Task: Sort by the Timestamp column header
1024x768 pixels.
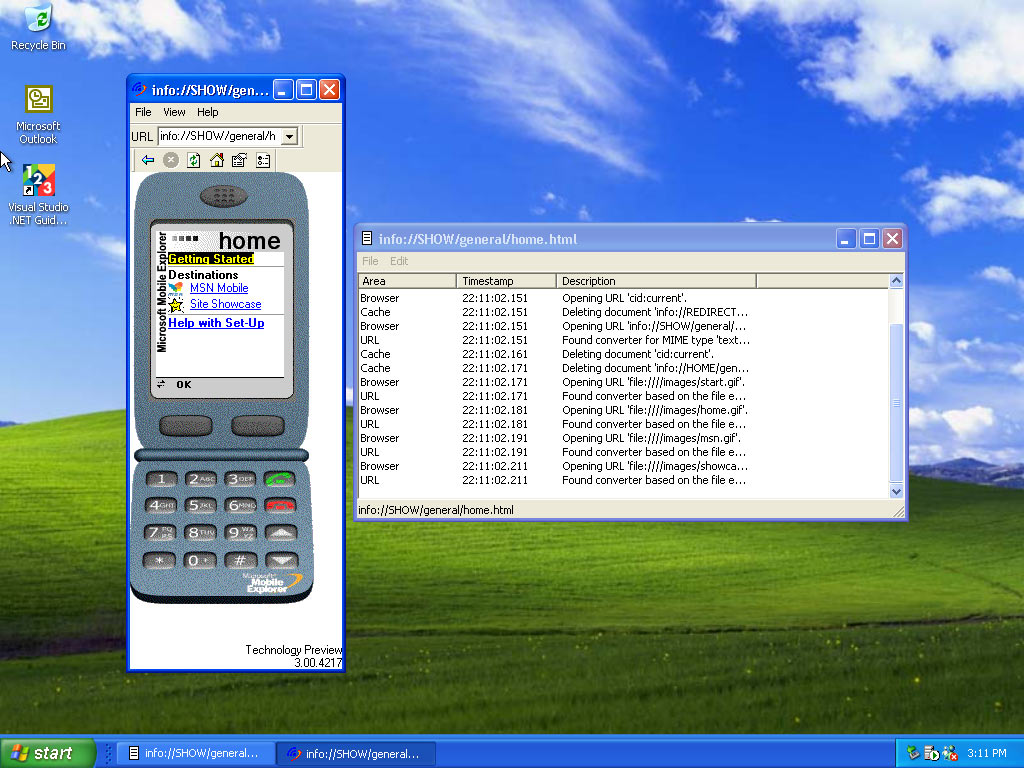Action: pyautogui.click(x=506, y=281)
